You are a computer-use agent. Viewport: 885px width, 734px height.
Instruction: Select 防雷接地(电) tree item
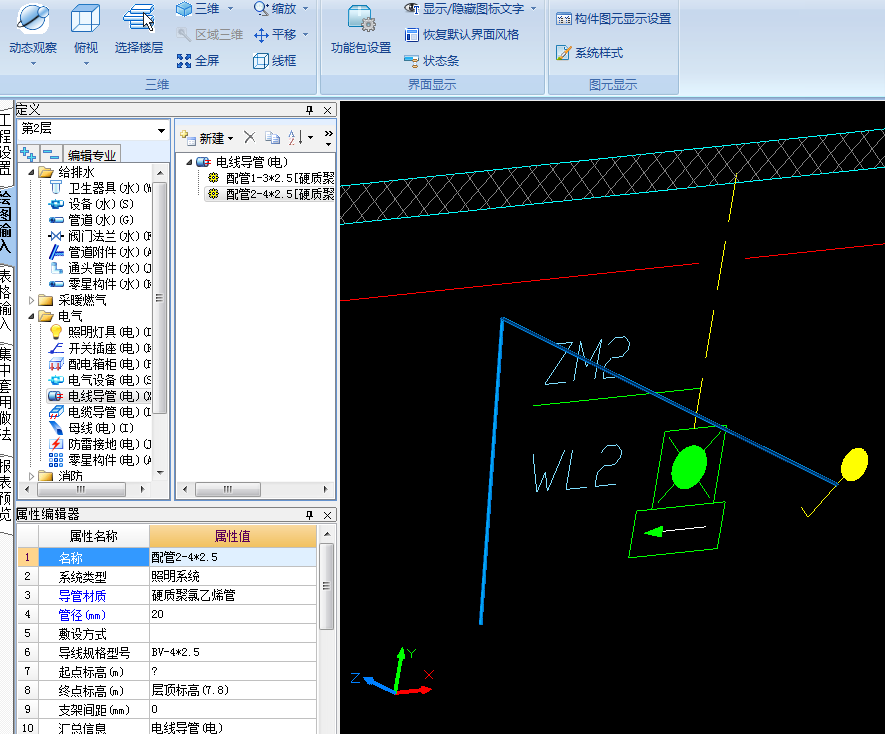coord(100,444)
